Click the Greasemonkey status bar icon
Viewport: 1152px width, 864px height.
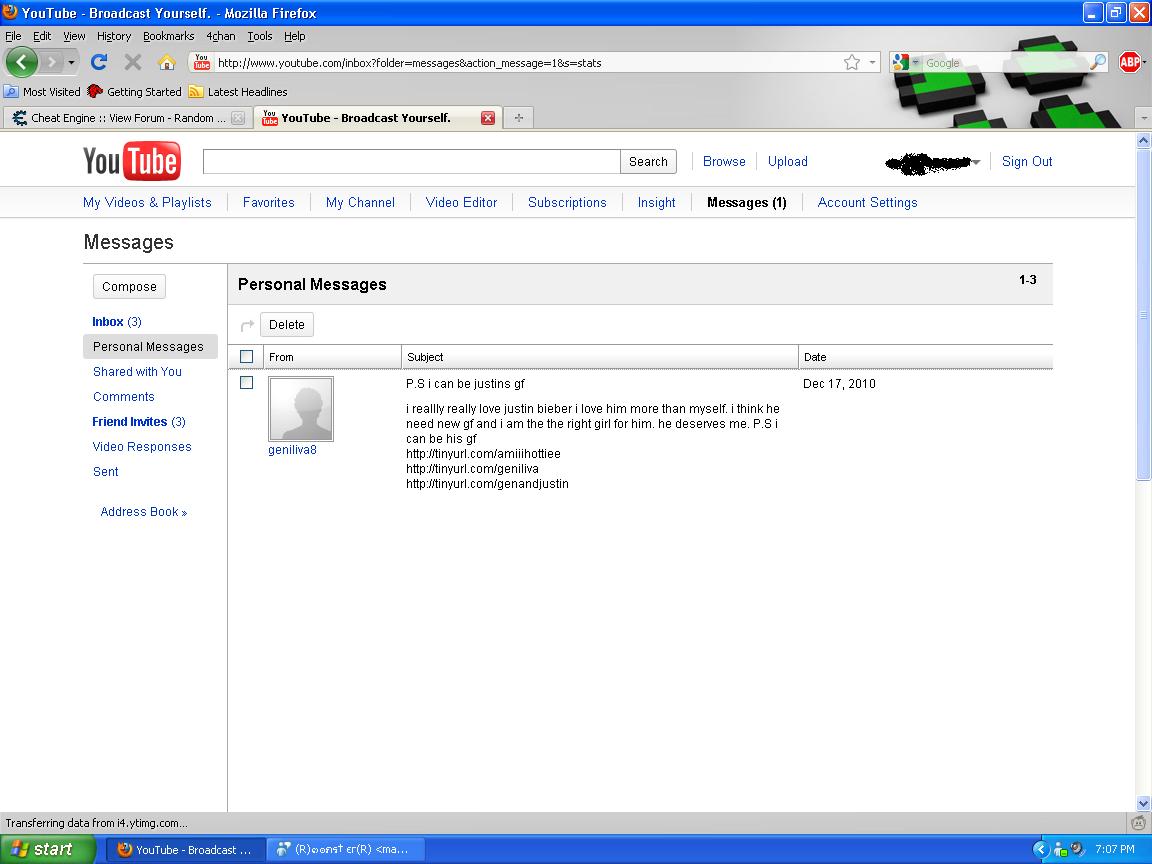point(1138,823)
